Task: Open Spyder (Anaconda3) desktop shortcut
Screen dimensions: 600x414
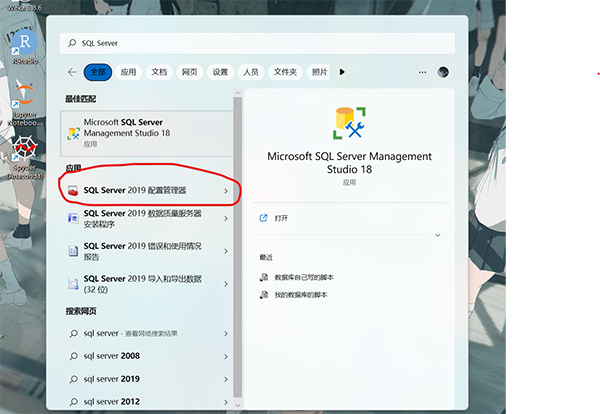Action: 24,158
